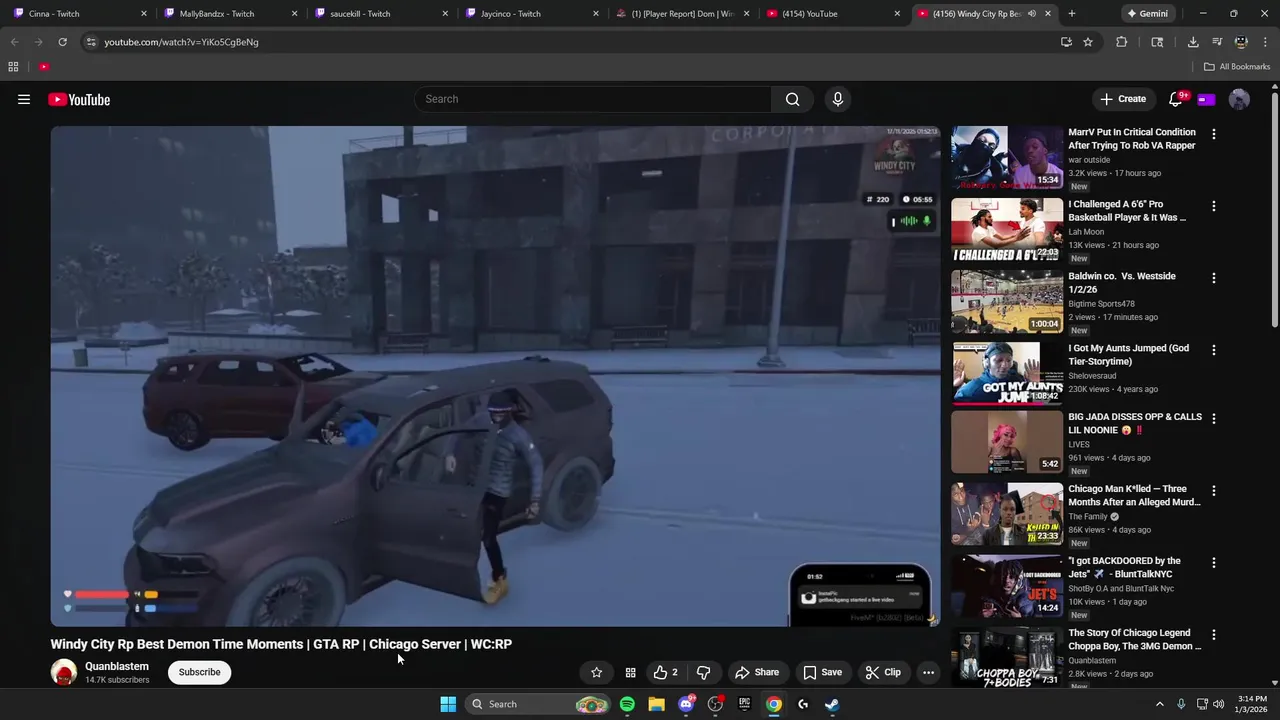Open the more actions ellipsis below the video
The image size is (1280, 720).
pyautogui.click(x=928, y=672)
